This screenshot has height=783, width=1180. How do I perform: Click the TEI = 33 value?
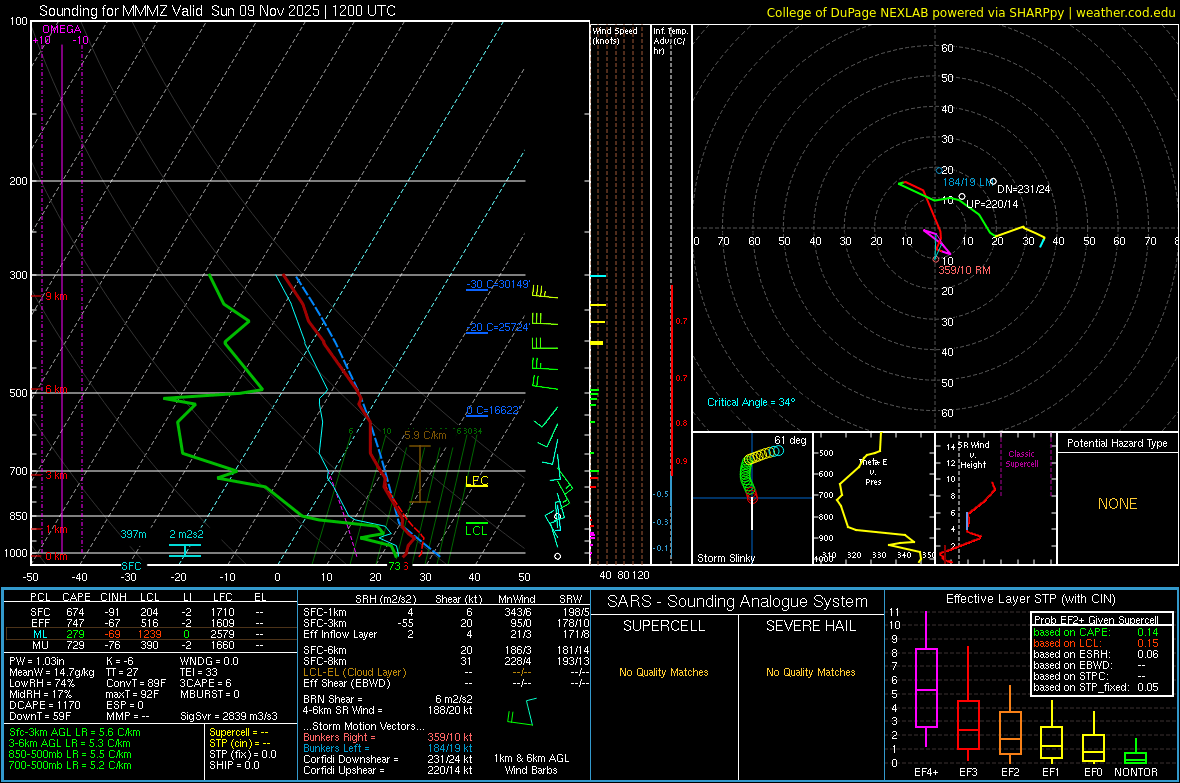(199, 672)
